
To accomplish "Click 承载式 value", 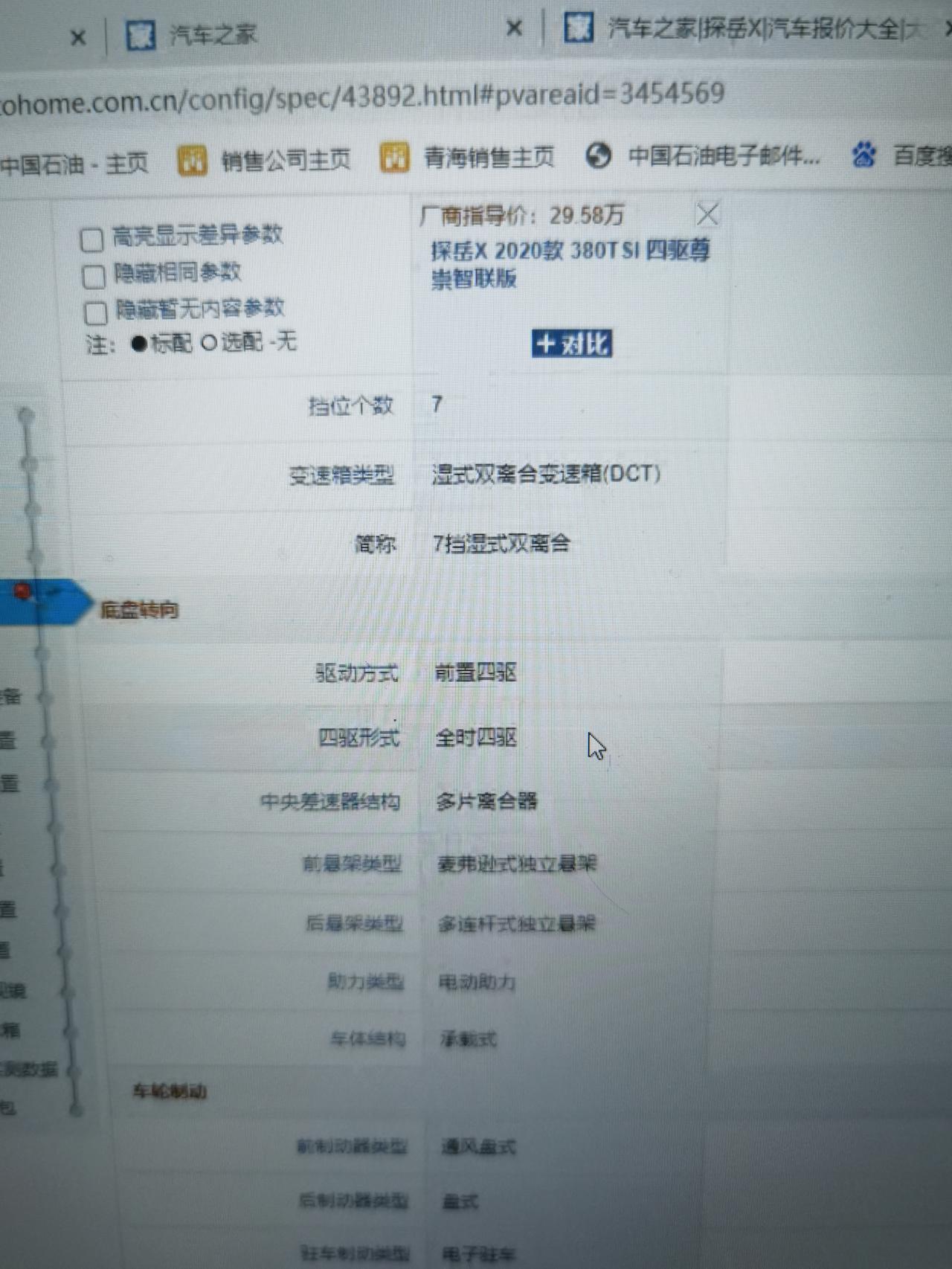I will click(x=468, y=1038).
